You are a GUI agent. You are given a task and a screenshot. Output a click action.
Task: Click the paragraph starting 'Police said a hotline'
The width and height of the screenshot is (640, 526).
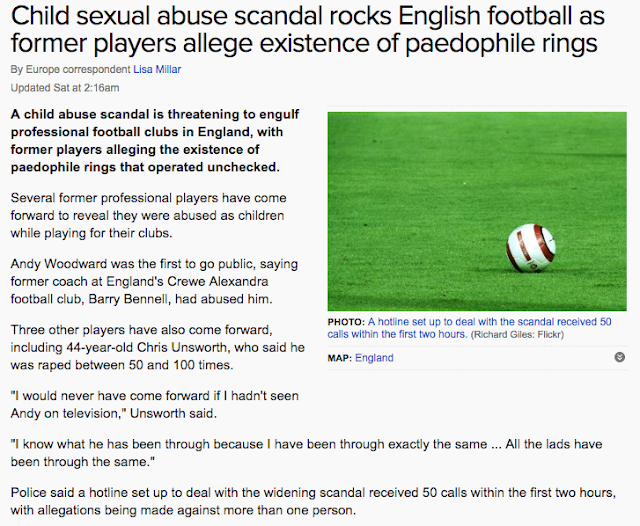coord(320,503)
